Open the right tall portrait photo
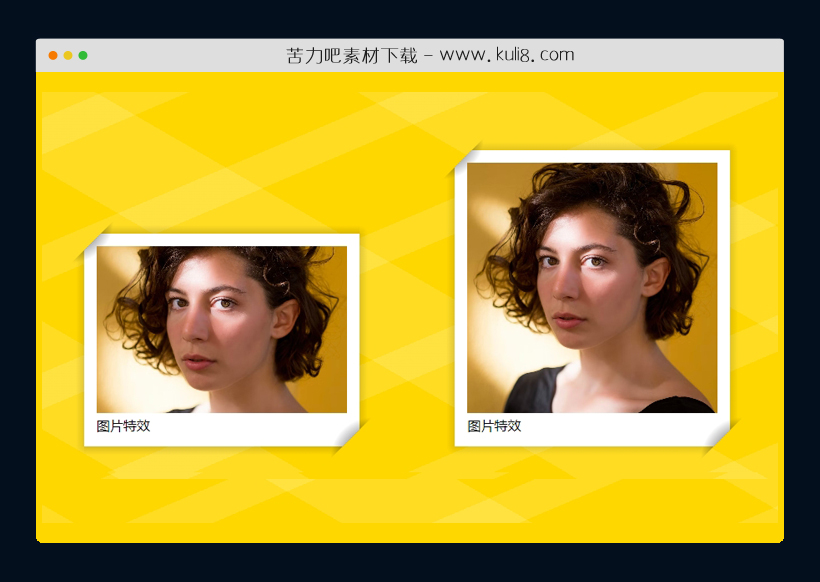 591,287
